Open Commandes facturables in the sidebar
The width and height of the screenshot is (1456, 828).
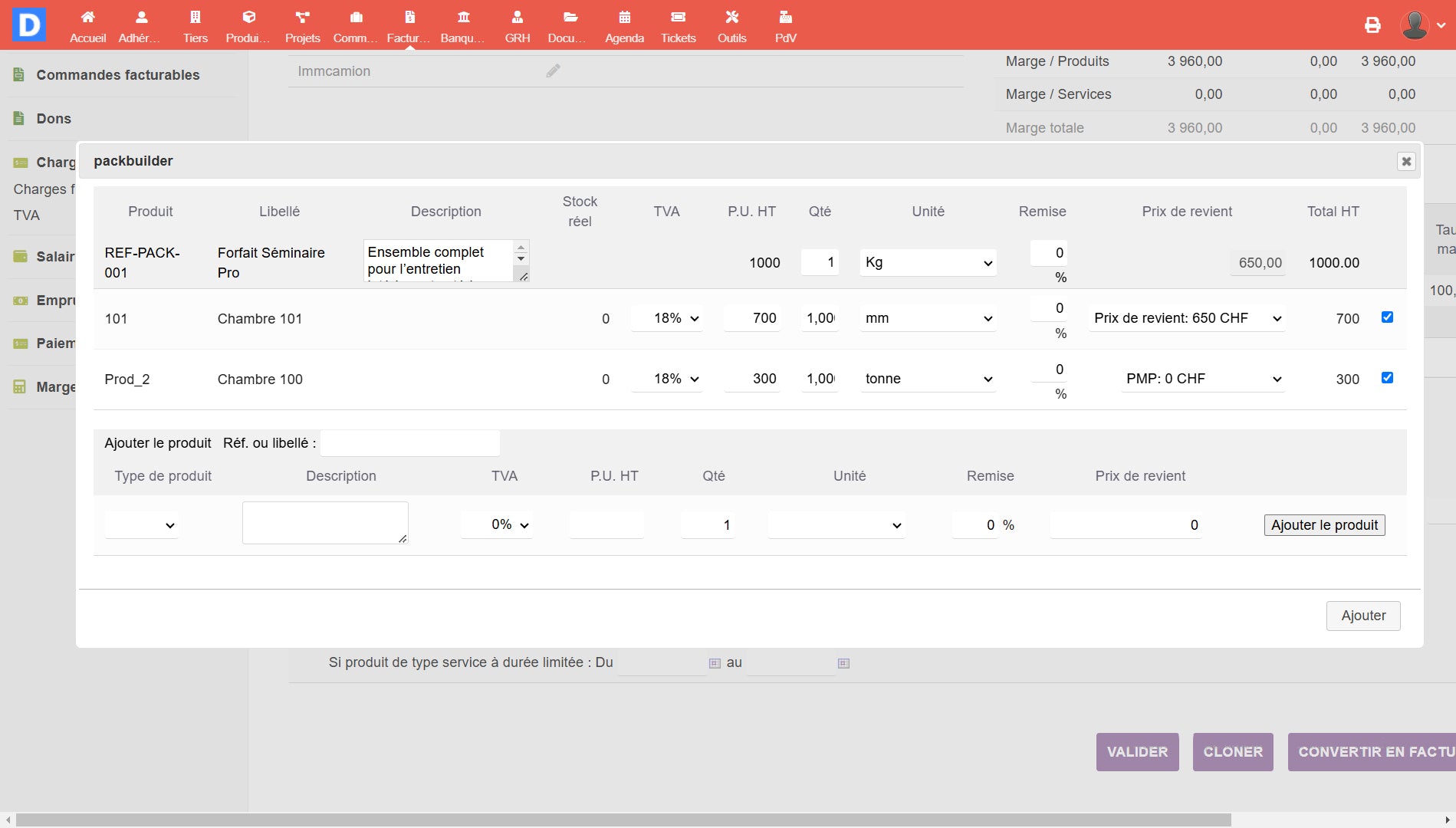pos(117,75)
